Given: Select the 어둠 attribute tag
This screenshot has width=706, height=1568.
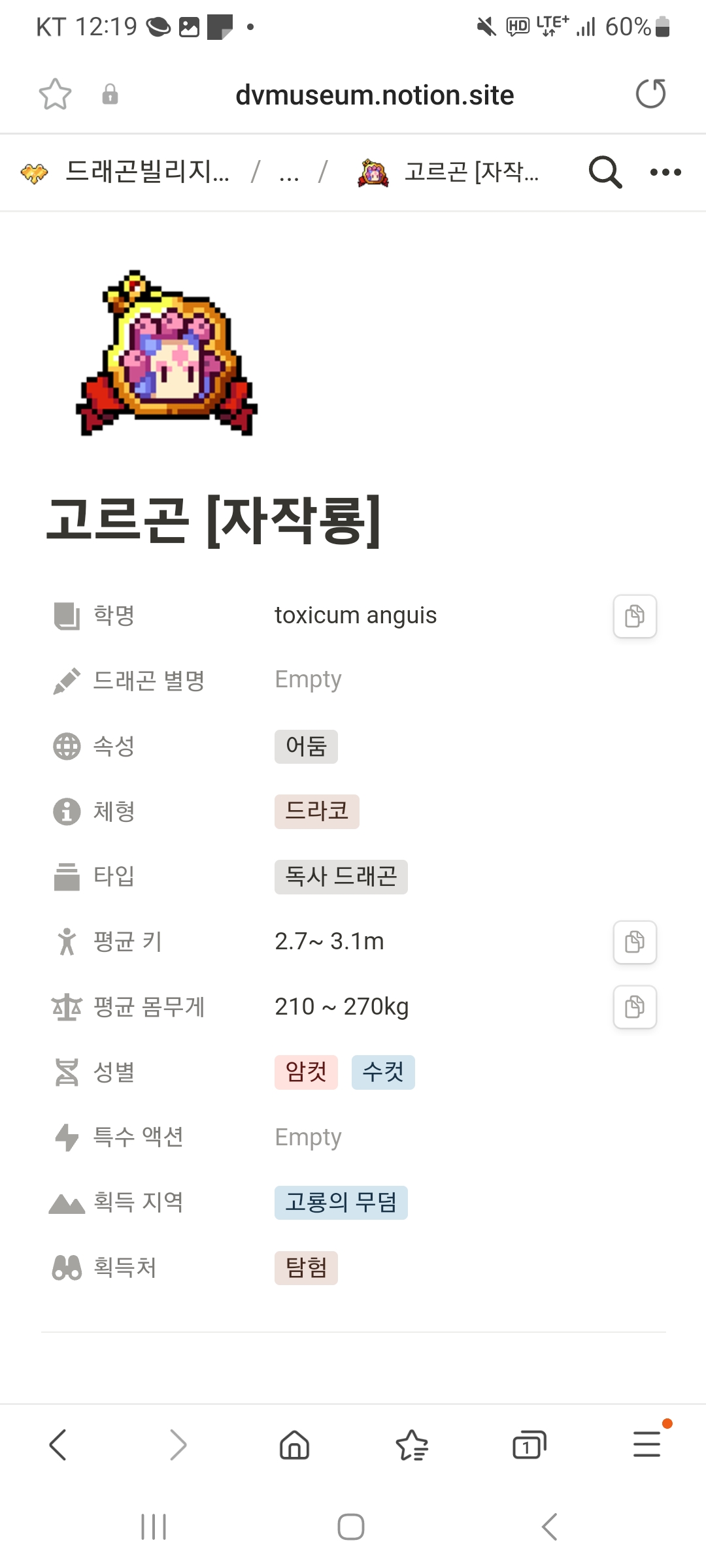Looking at the screenshot, I should pos(306,746).
